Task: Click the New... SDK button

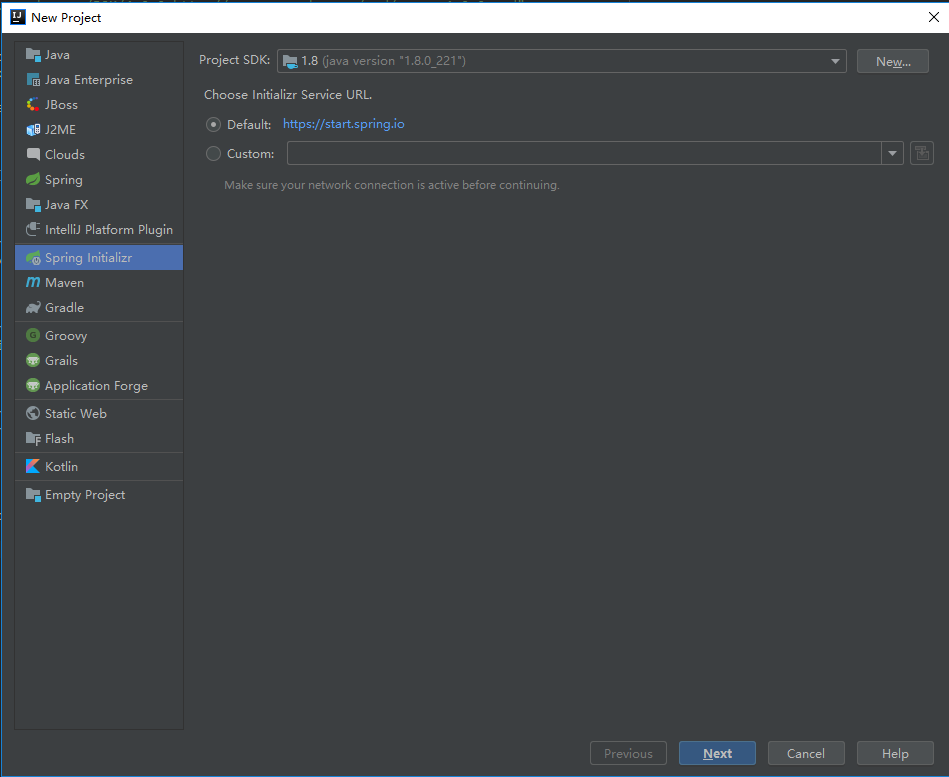Action: click(x=893, y=61)
